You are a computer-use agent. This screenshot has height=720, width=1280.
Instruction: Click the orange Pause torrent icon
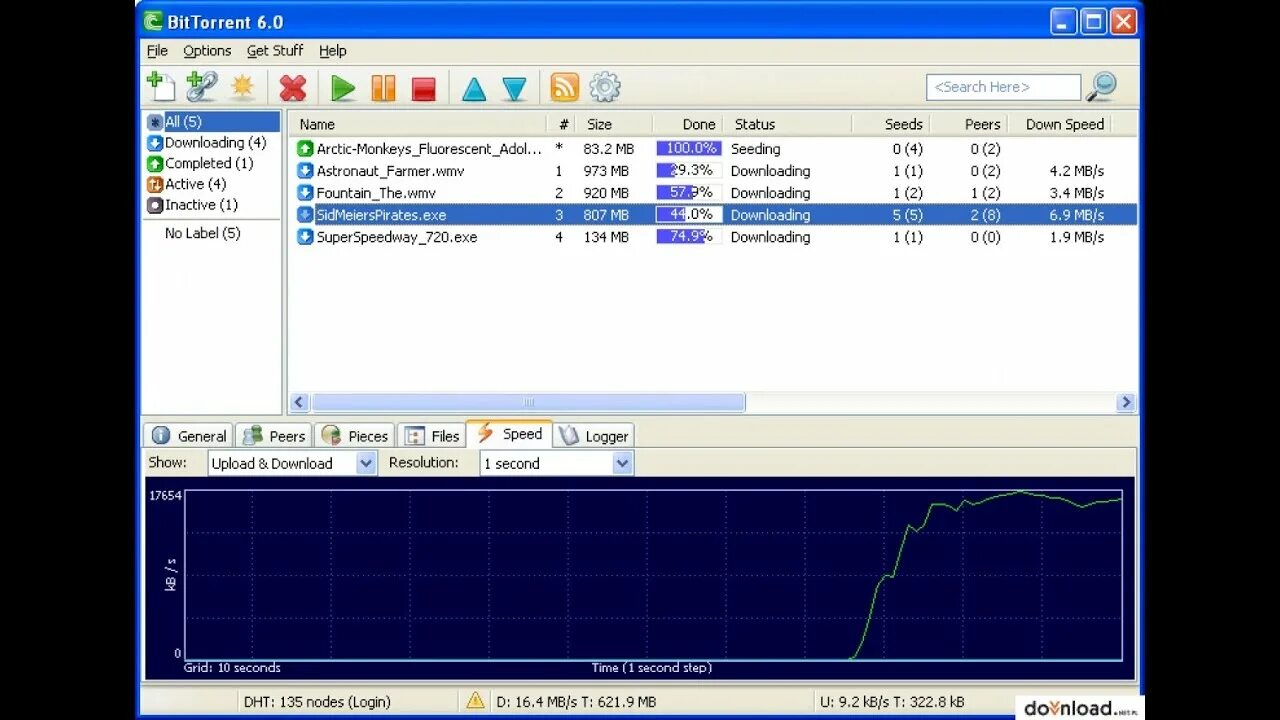[x=383, y=88]
